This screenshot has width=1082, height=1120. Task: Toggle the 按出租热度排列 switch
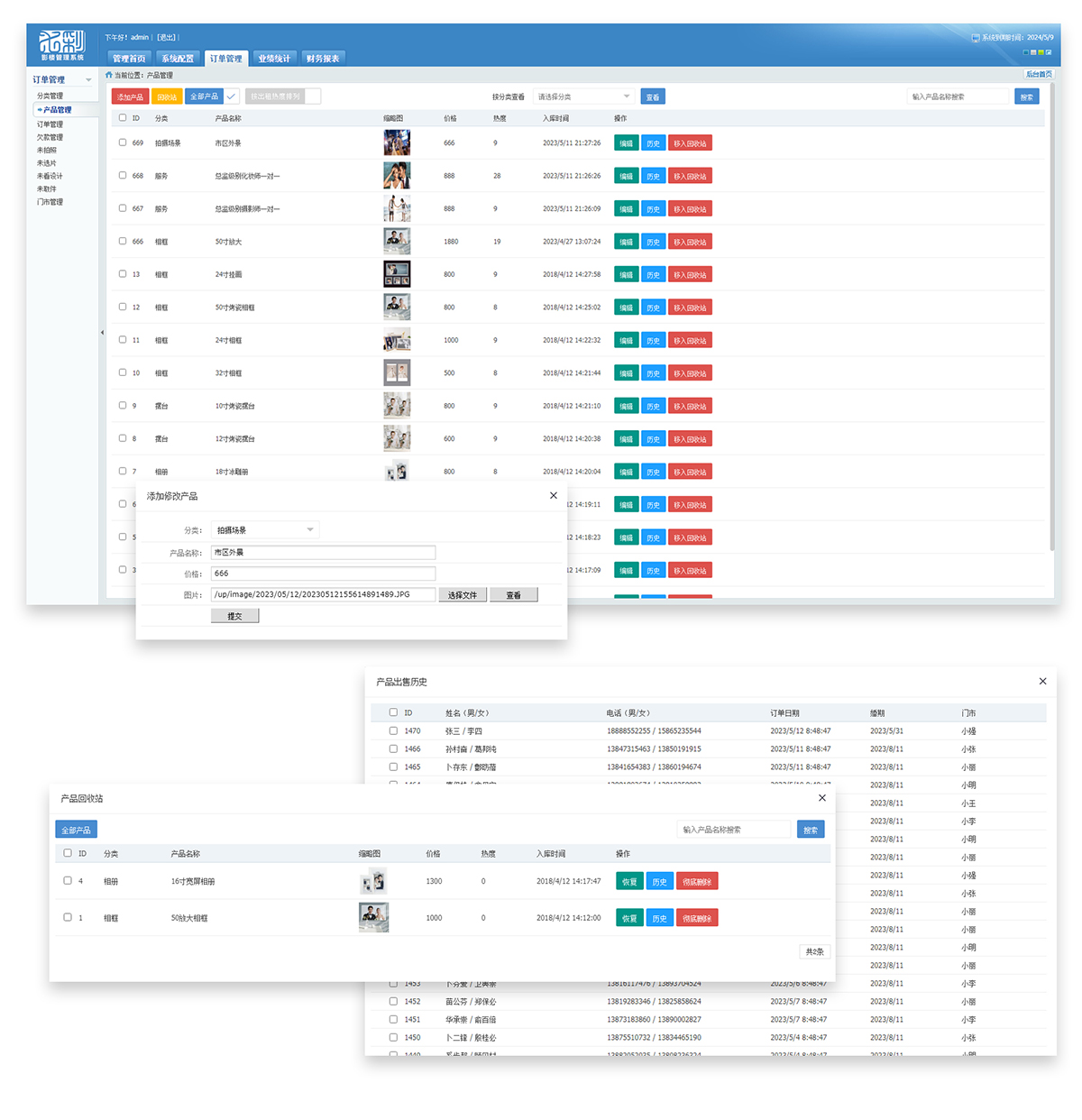pos(312,96)
